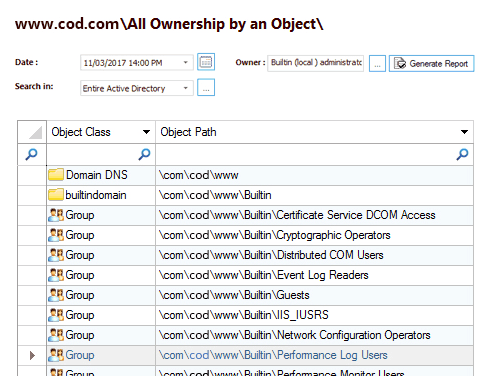The height and width of the screenshot is (390, 500).
Task: Open the Object Path column filter arrow
Action: tap(464, 132)
